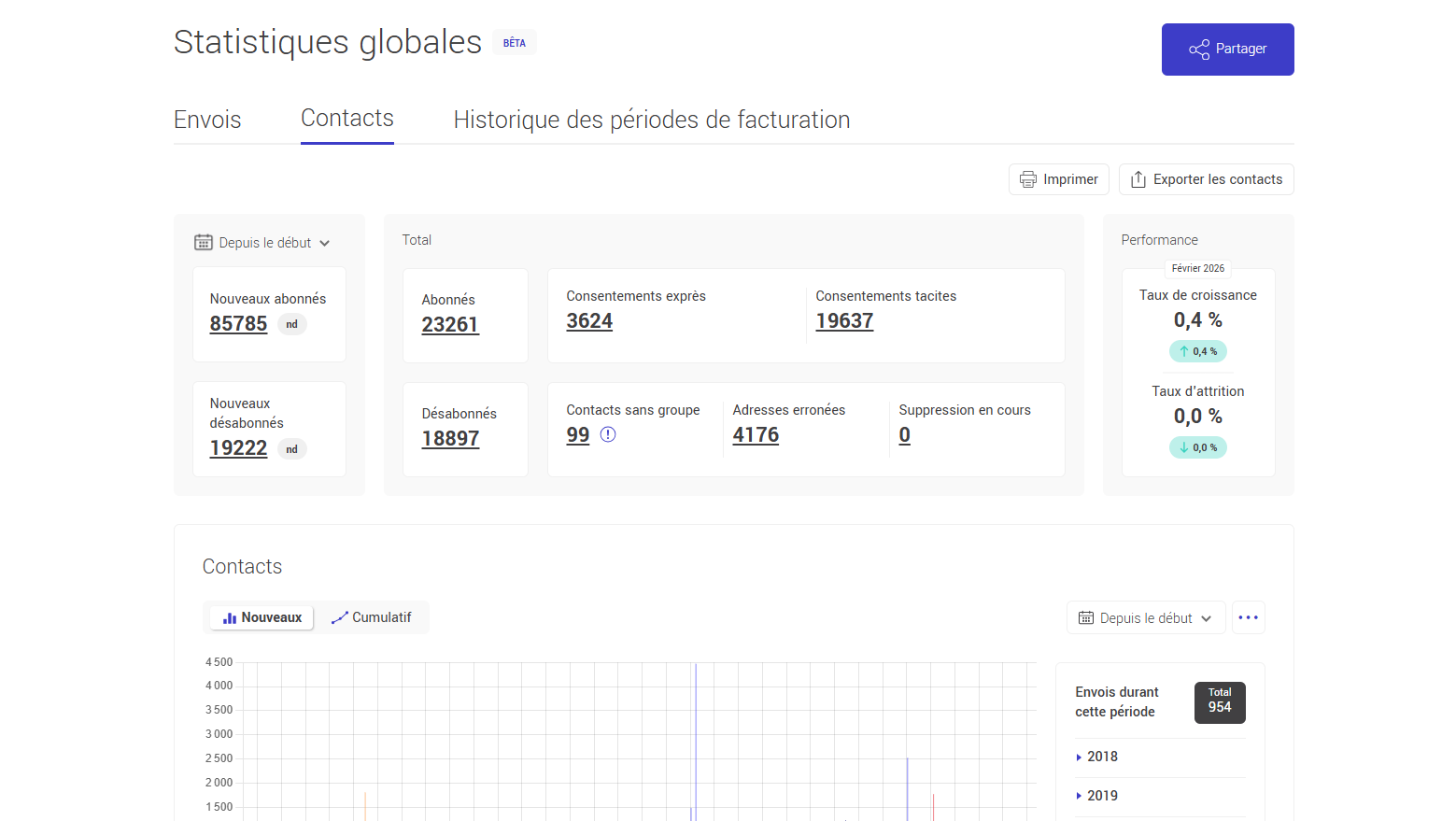This screenshot has height=821, width=1456.
Task: Click the calendar icon in the chart period selector
Action: 1086,617
